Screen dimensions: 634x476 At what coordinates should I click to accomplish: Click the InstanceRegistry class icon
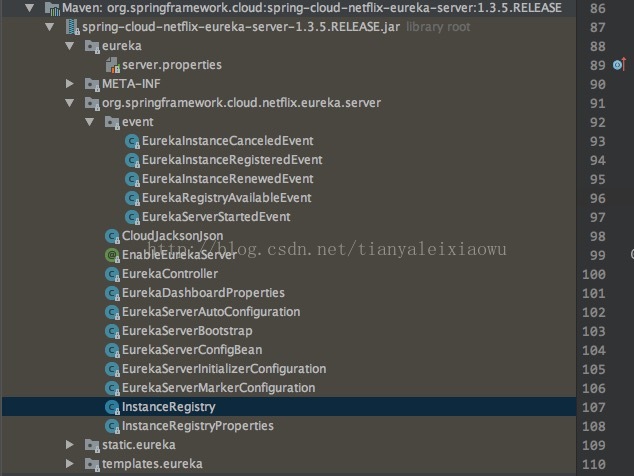pyautogui.click(x=112, y=407)
